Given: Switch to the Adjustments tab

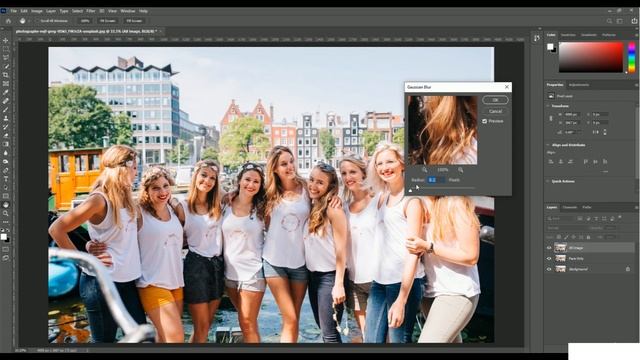Looking at the screenshot, I should coord(579,85).
